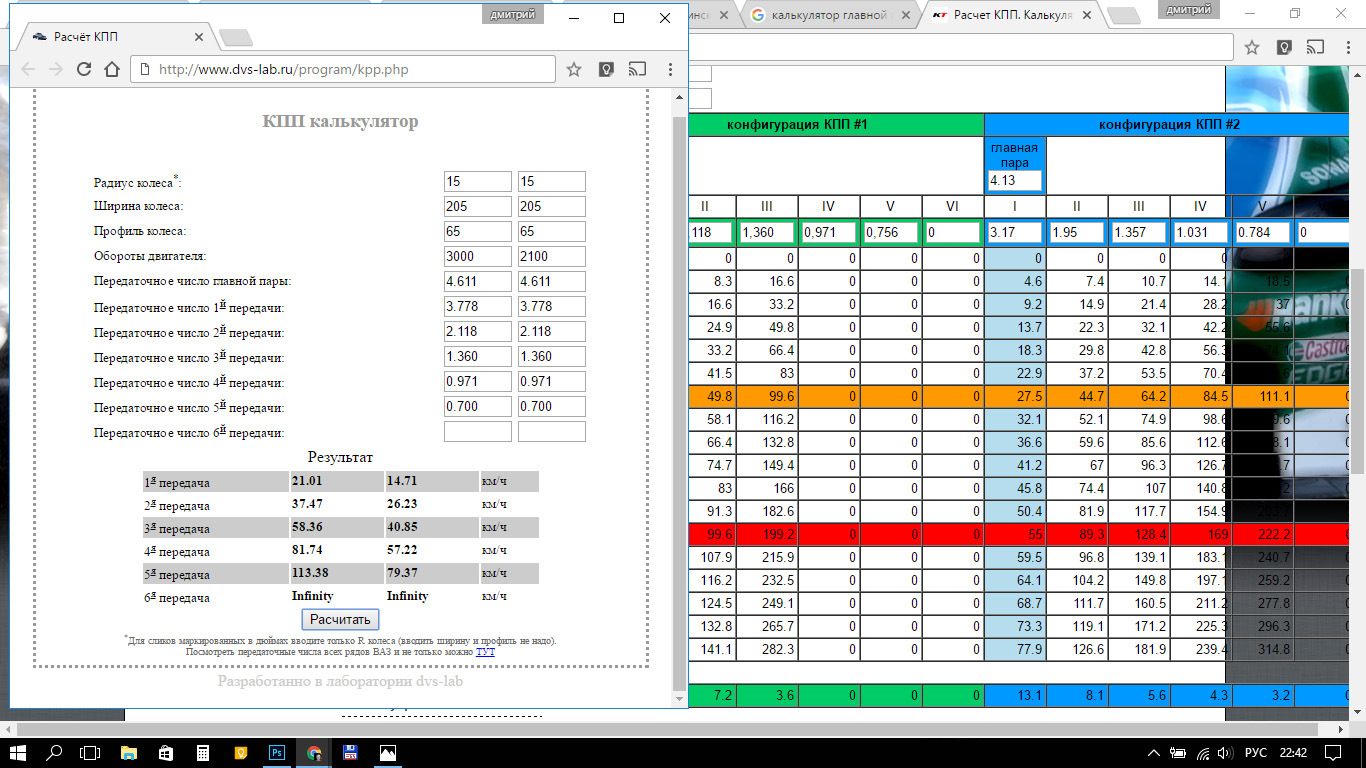Image resolution: width=1366 pixels, height=768 pixels.
Task: Open the background window's Chrome menu
Action: (1347, 47)
